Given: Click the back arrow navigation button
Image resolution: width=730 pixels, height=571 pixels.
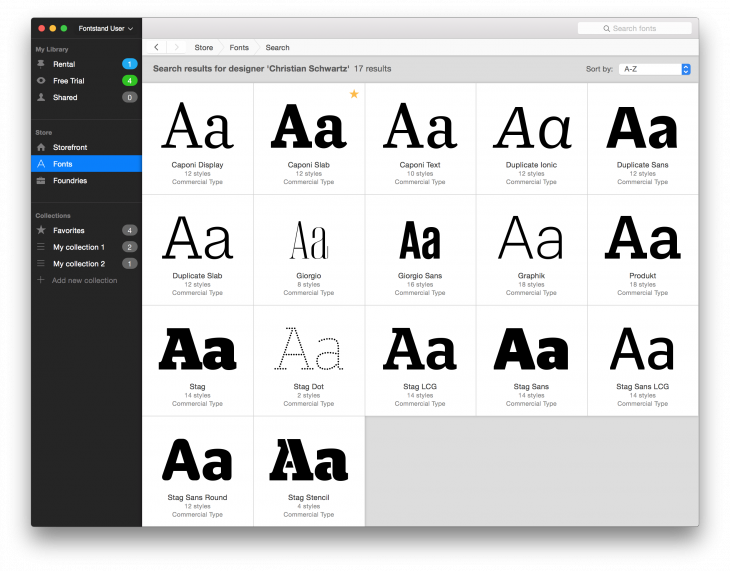Looking at the screenshot, I should pyautogui.click(x=157, y=47).
